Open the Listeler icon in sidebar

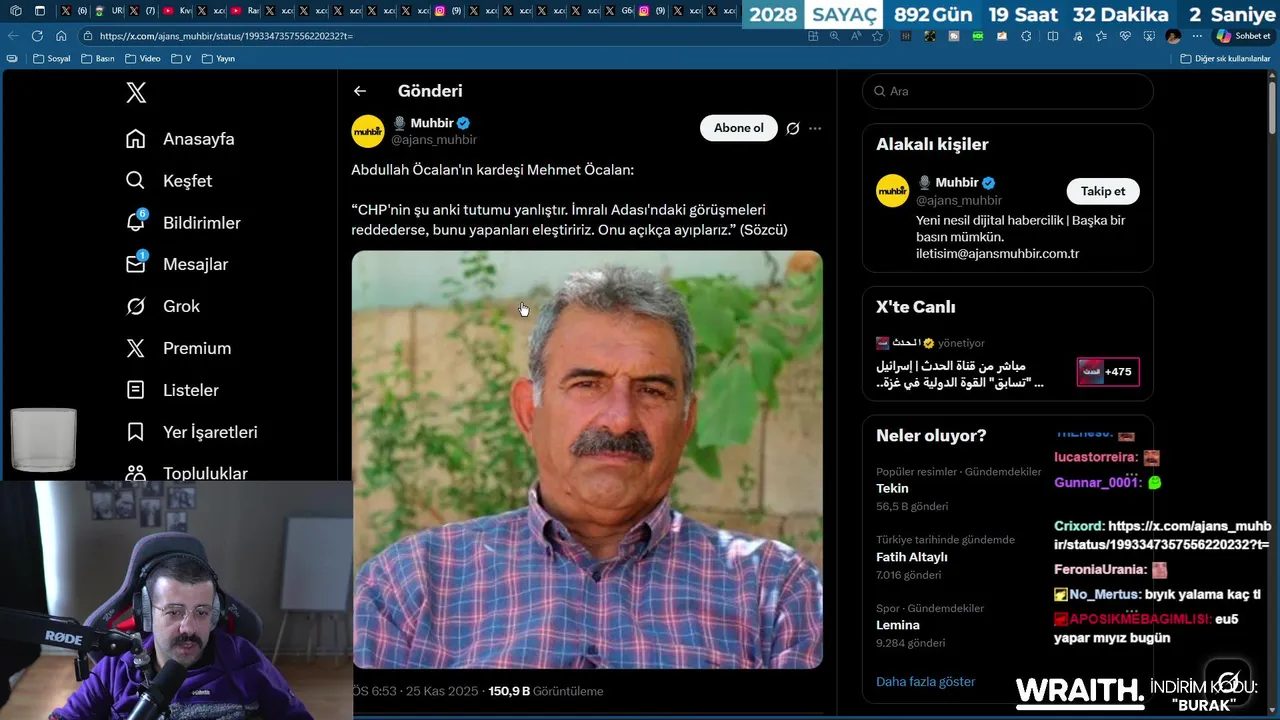(136, 390)
